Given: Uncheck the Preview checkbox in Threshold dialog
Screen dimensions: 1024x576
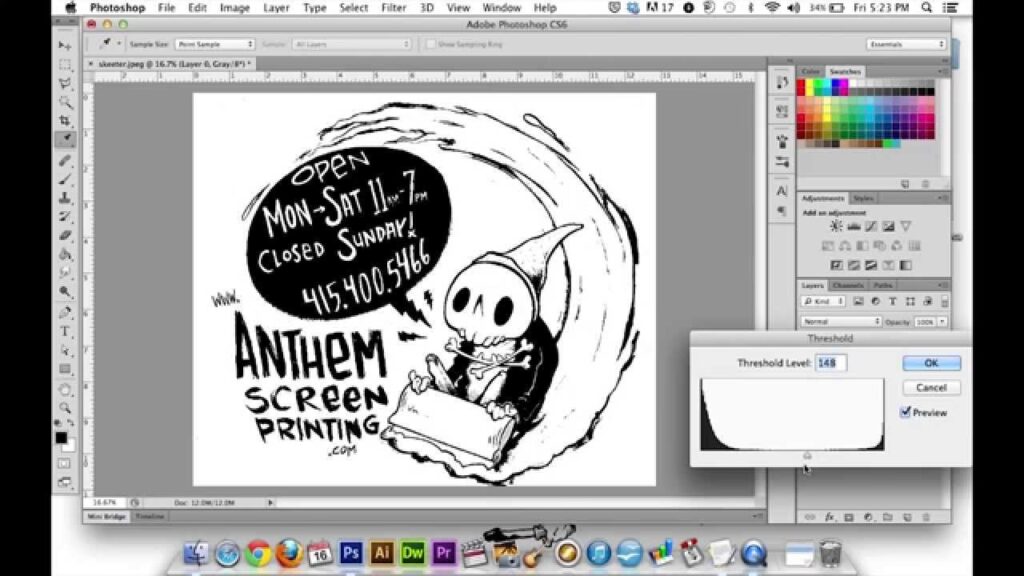Looking at the screenshot, I should tap(906, 412).
